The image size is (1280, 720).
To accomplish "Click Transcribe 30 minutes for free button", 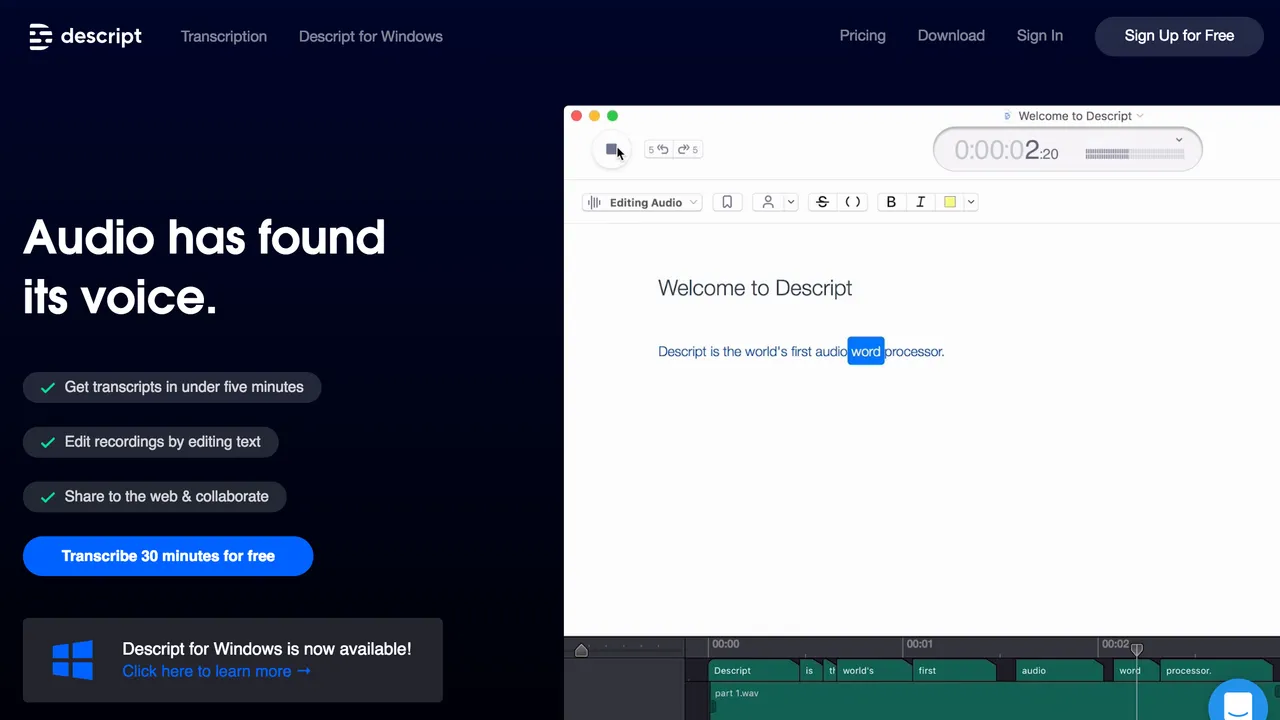I will [x=168, y=556].
